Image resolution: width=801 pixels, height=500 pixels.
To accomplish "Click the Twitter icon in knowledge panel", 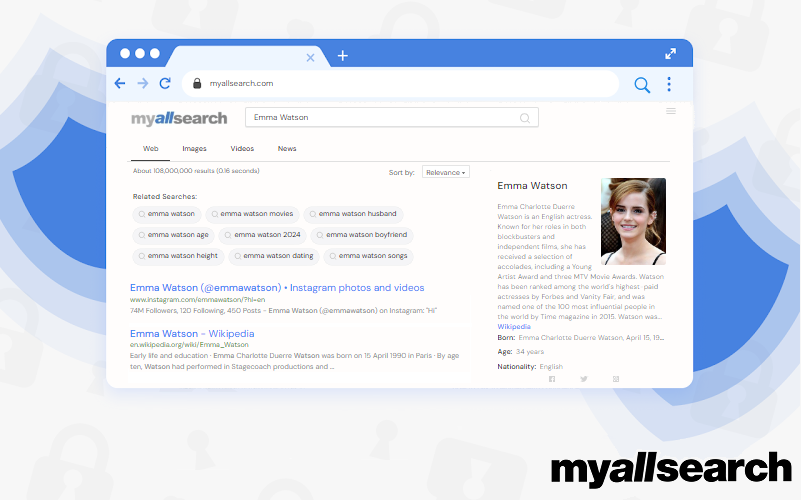I will pyautogui.click(x=584, y=379).
